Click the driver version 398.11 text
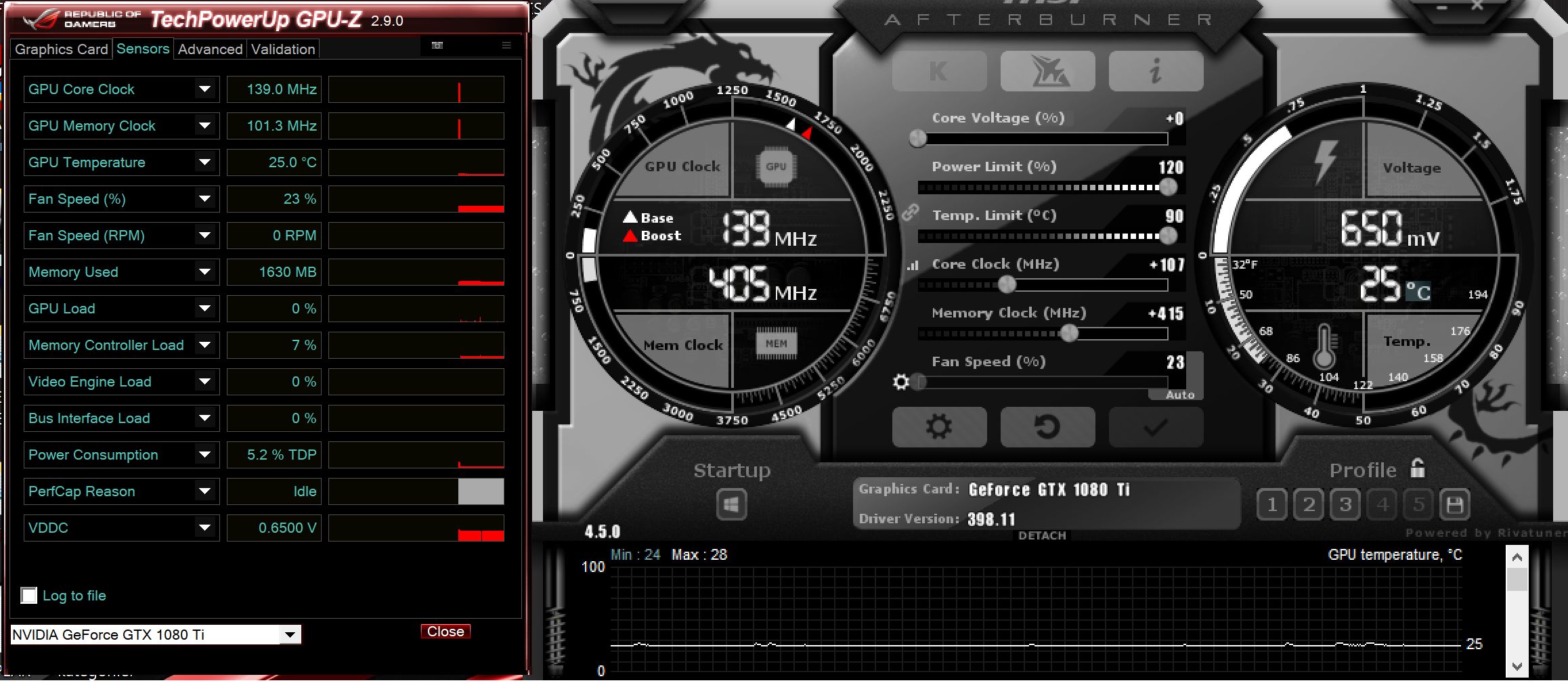This screenshot has height=683, width=1568. (991, 519)
